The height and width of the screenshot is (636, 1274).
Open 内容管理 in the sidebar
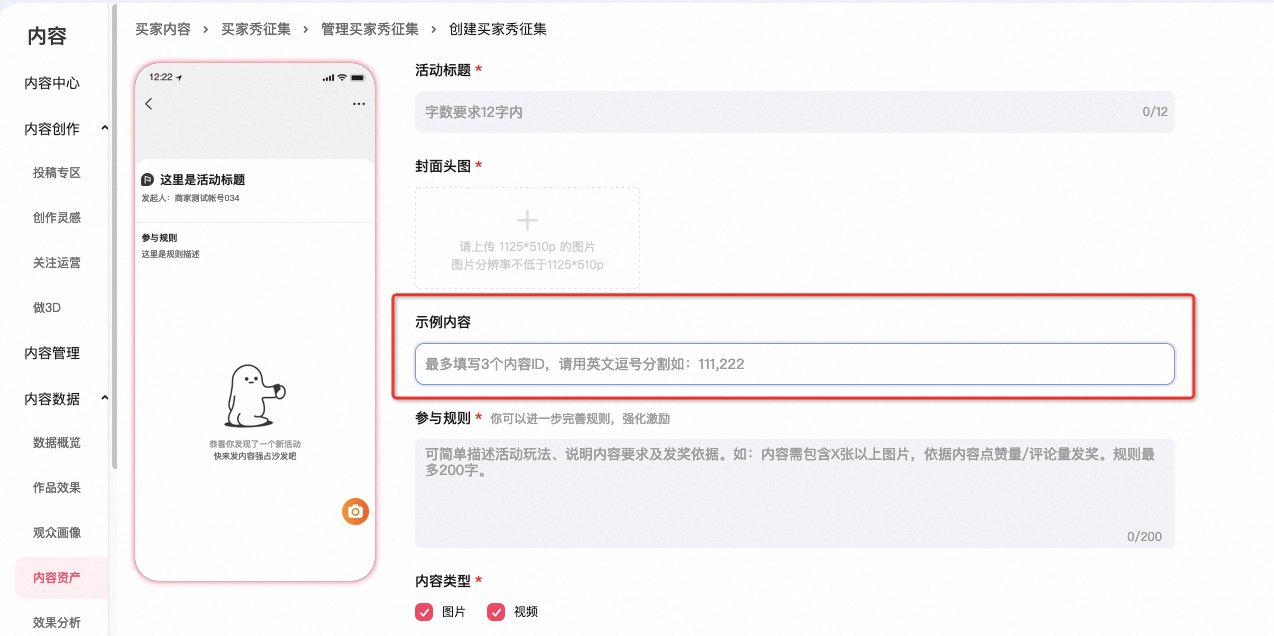[52, 353]
